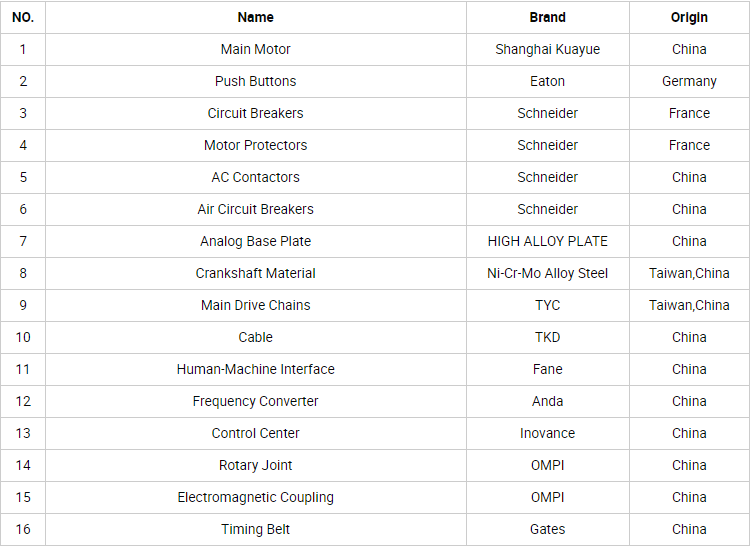Click the Timing Belt cell
The width and height of the screenshot is (752, 554).
(256, 530)
